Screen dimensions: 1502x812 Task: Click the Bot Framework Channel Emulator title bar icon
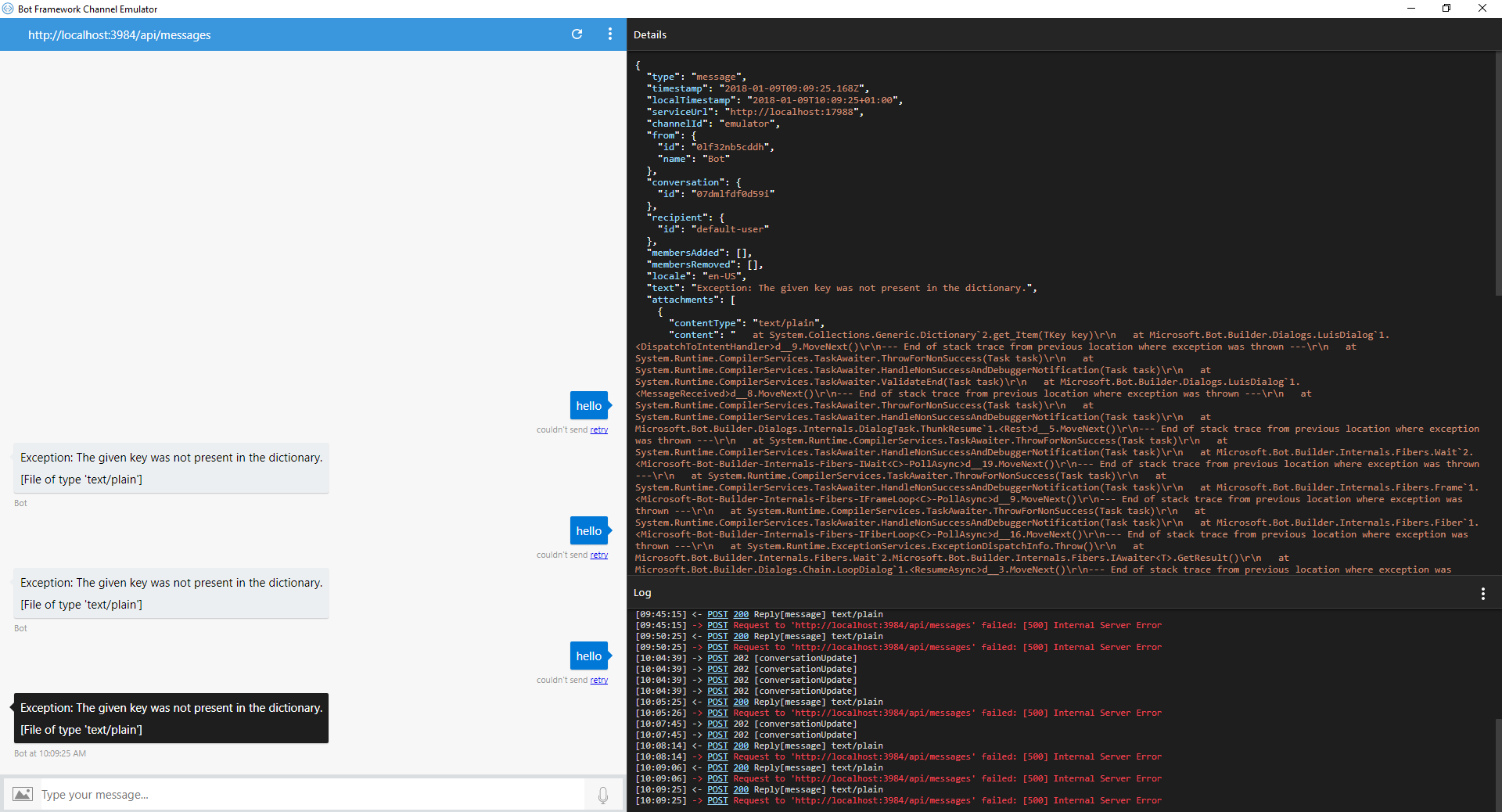[x=8, y=9]
